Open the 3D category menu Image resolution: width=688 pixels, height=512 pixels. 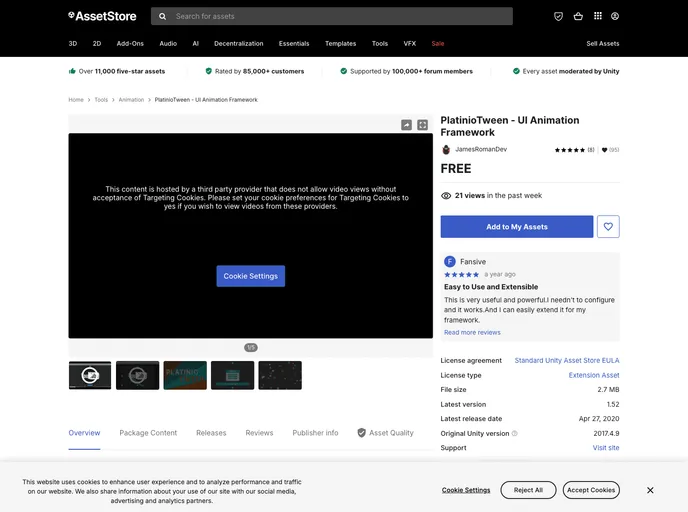(73, 43)
